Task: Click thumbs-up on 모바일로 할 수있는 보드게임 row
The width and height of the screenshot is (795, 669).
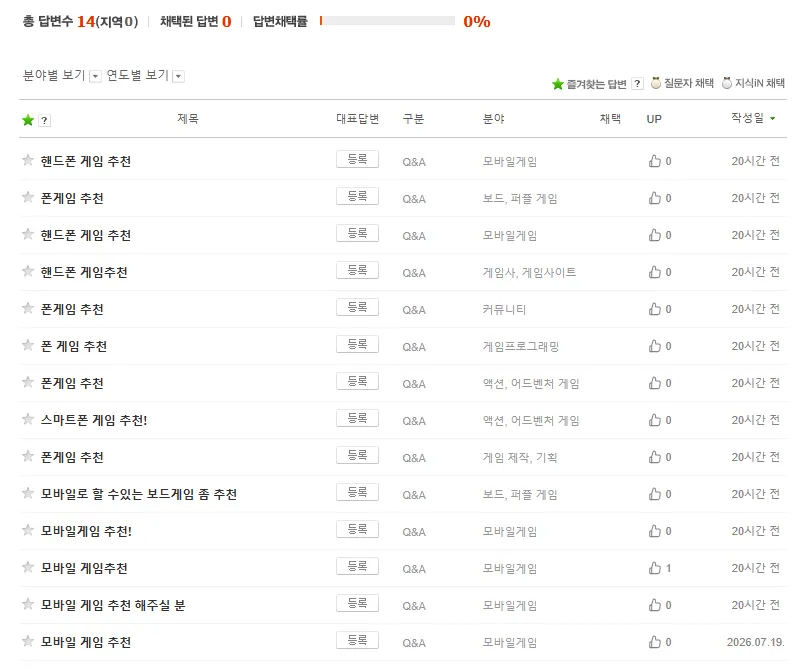Action: coord(655,494)
